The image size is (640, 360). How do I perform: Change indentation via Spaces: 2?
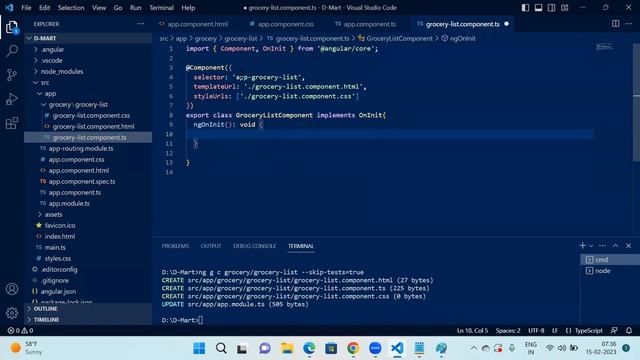pyautogui.click(x=508, y=331)
